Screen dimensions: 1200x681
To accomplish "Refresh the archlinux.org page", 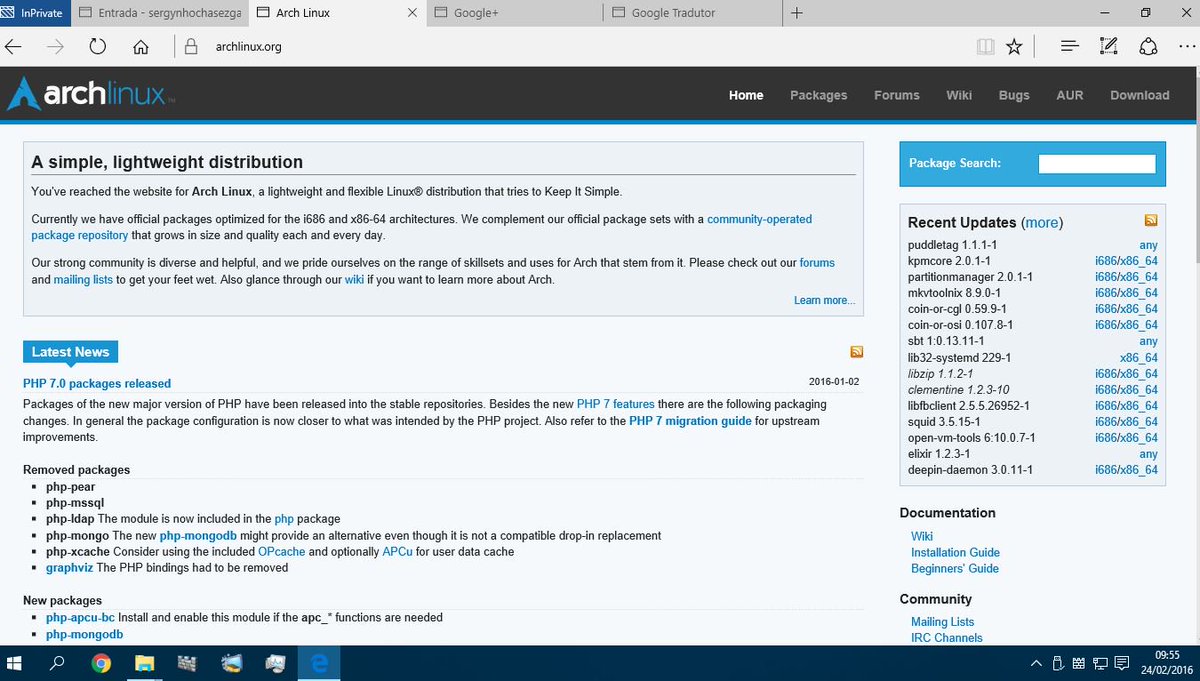I will point(97,47).
